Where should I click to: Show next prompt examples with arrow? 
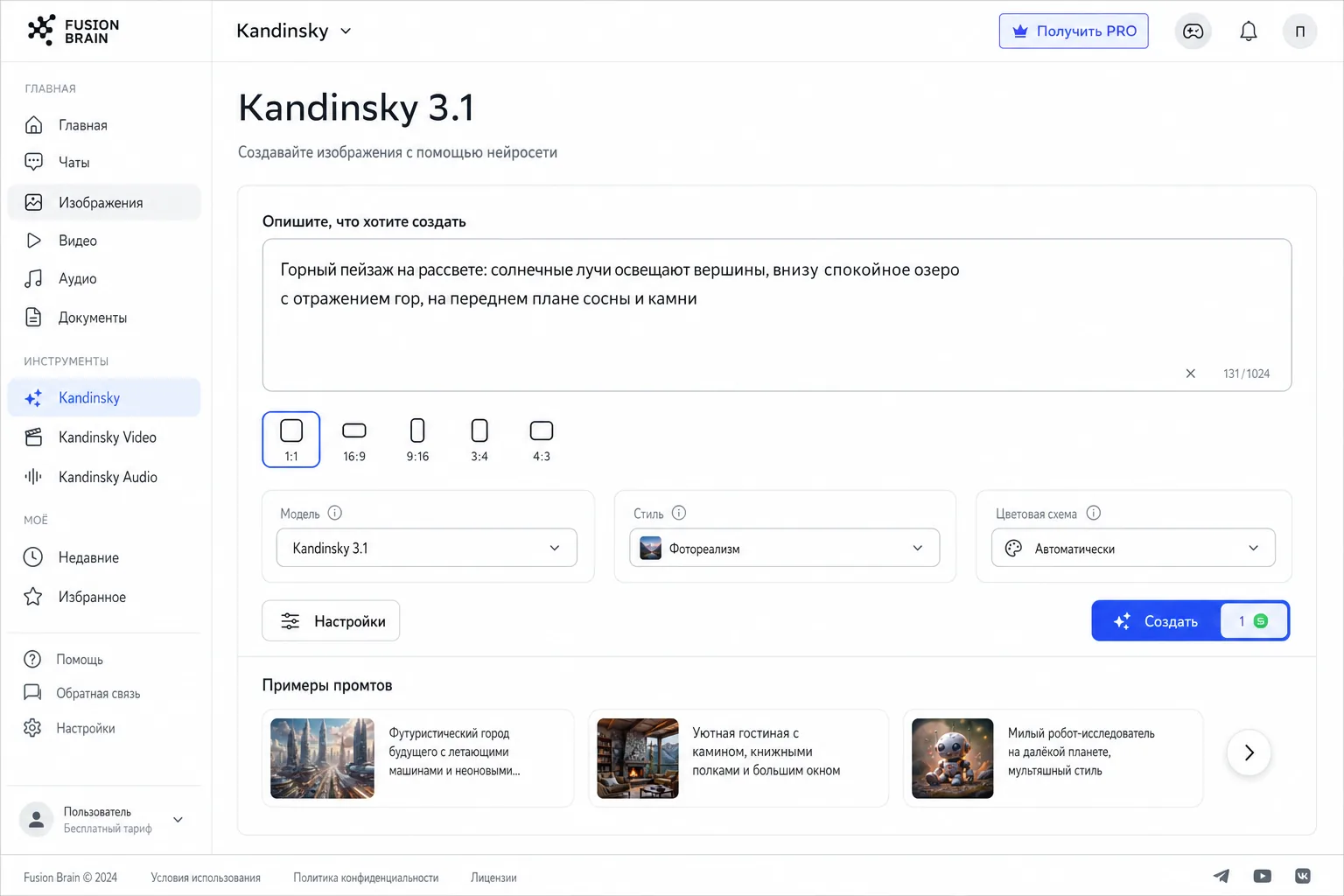pos(1249,752)
